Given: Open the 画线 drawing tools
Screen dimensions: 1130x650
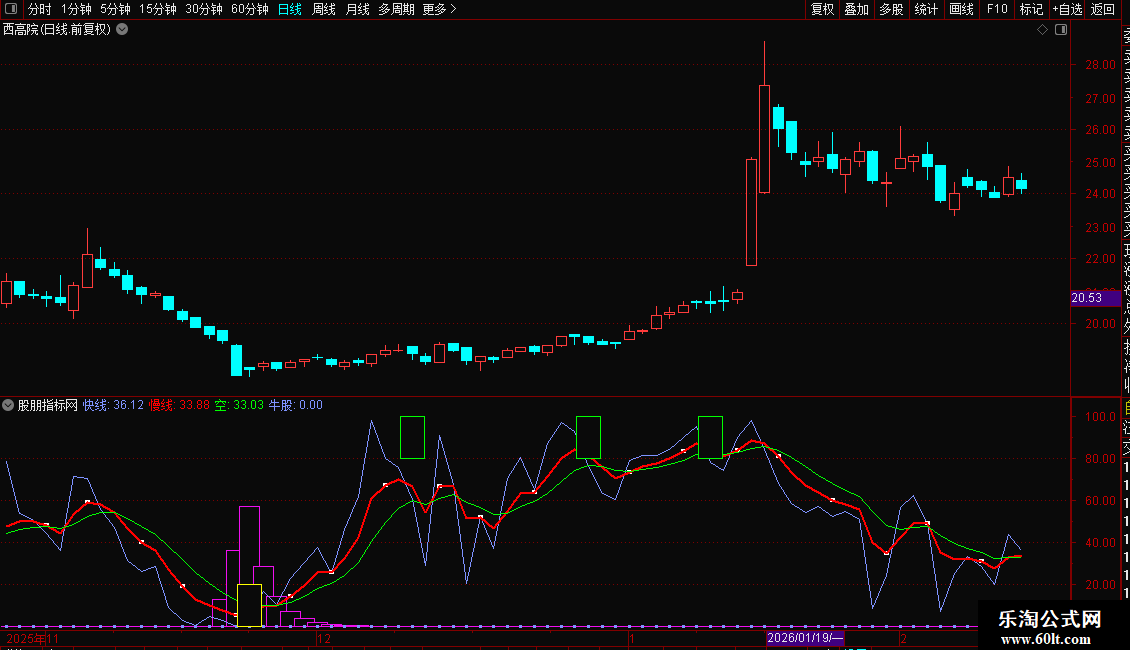Looking at the screenshot, I should pyautogui.click(x=961, y=9).
